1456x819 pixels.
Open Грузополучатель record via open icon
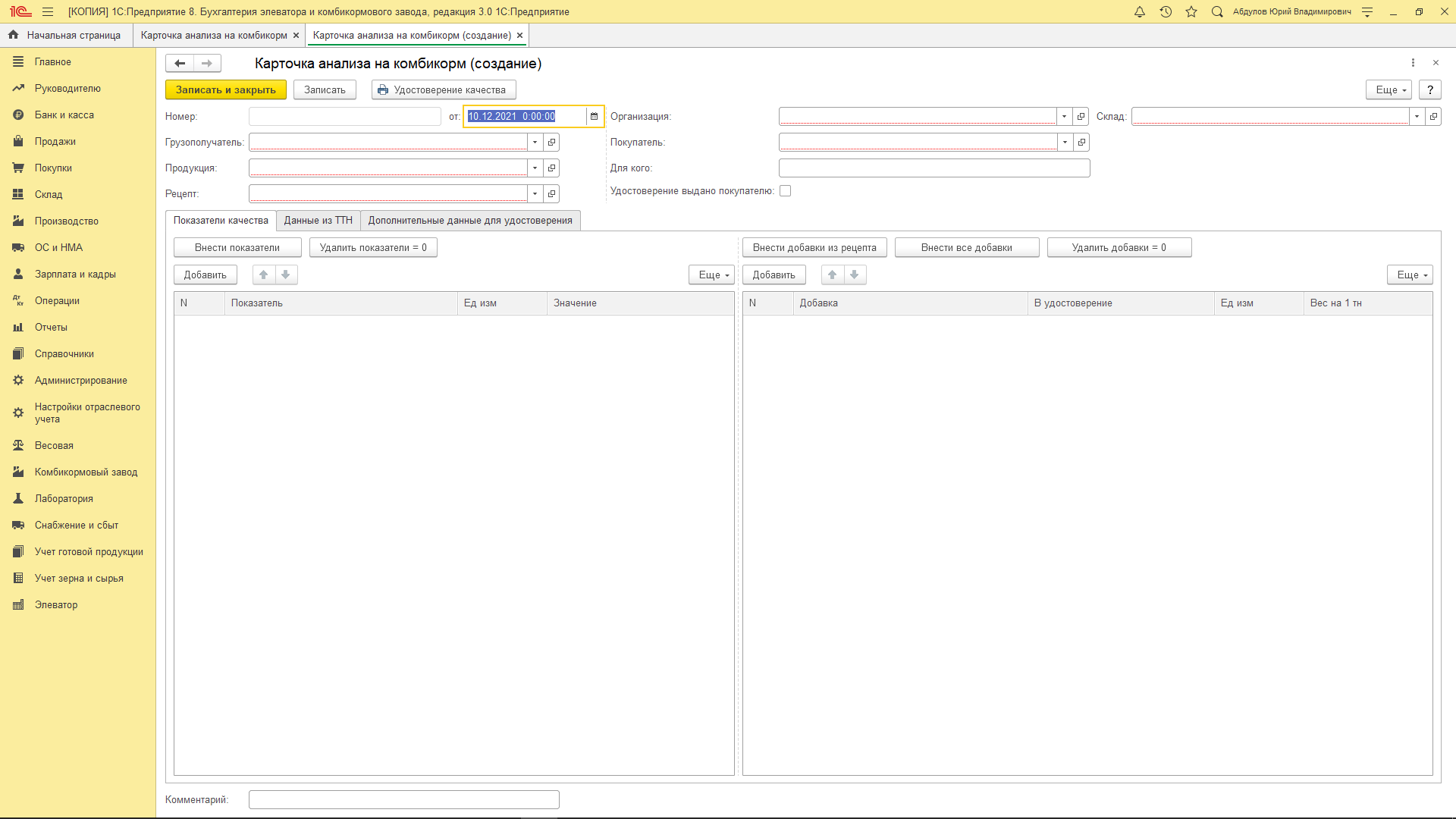552,142
